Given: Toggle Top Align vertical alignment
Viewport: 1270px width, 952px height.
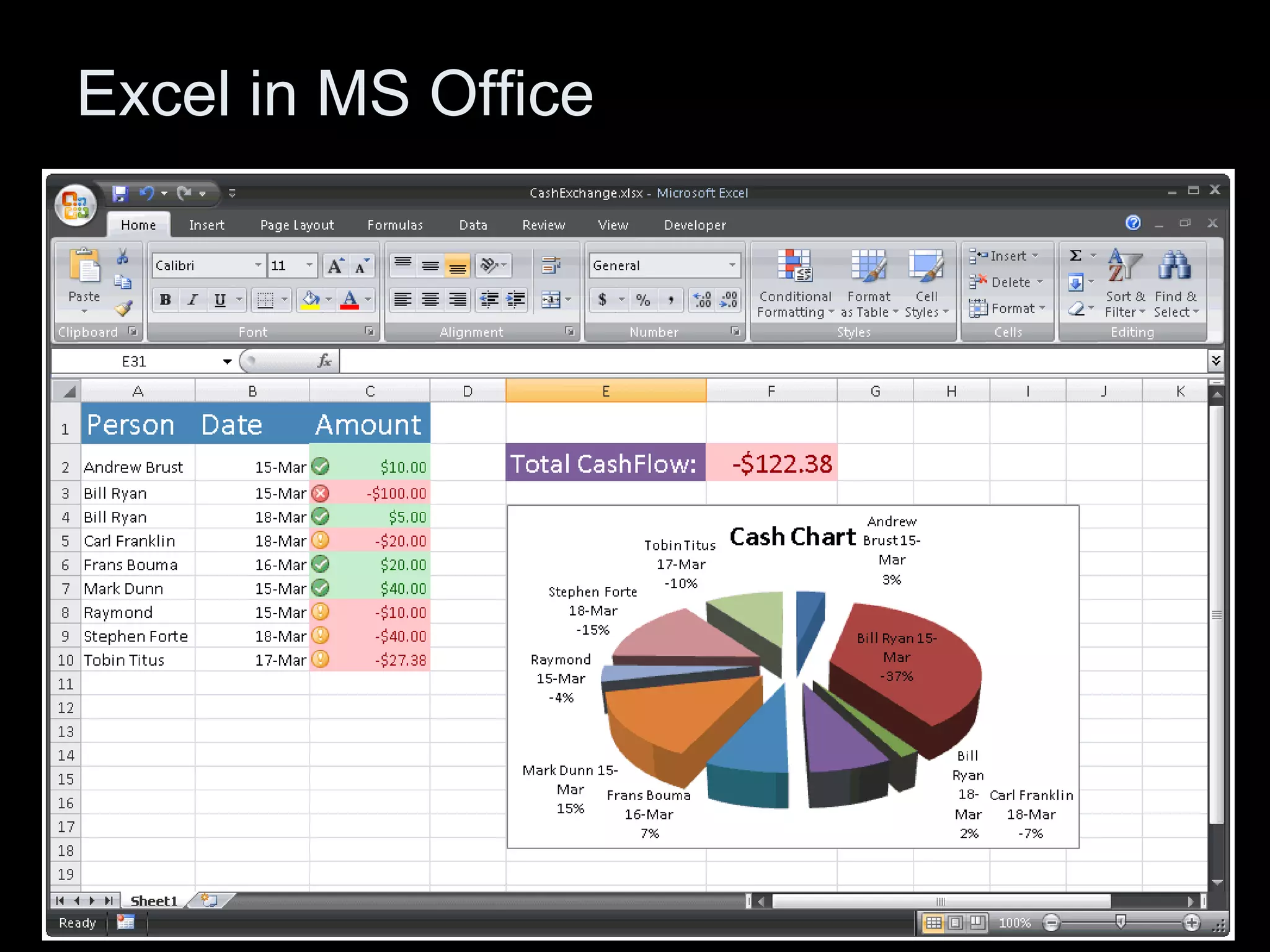Looking at the screenshot, I should click(x=403, y=266).
